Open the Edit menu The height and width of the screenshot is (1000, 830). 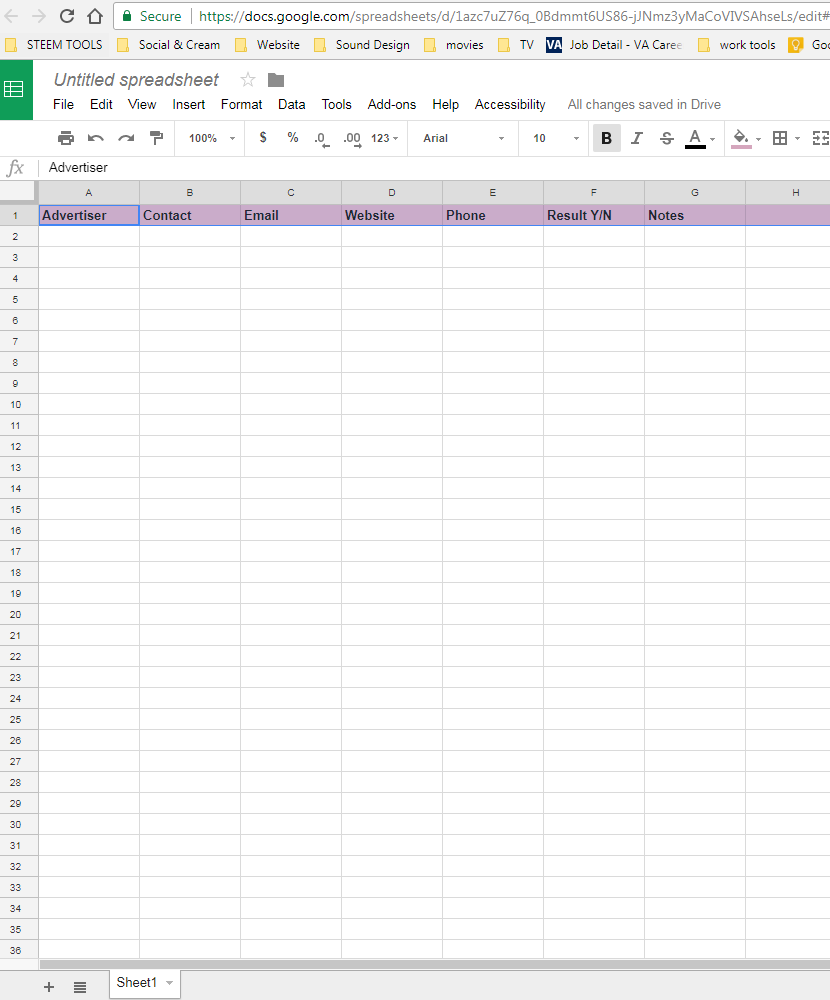101,105
